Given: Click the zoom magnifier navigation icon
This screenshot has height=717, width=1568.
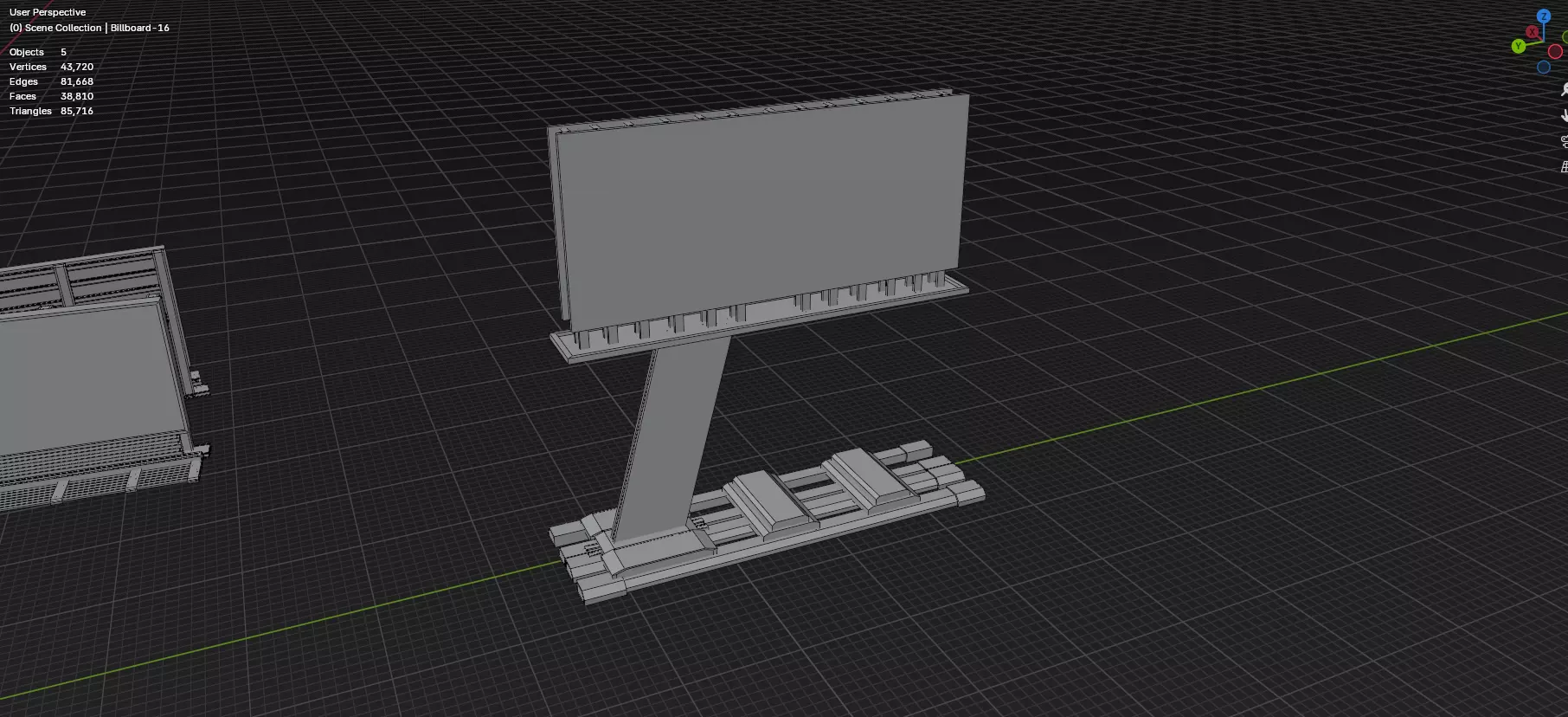Looking at the screenshot, I should (1565, 89).
